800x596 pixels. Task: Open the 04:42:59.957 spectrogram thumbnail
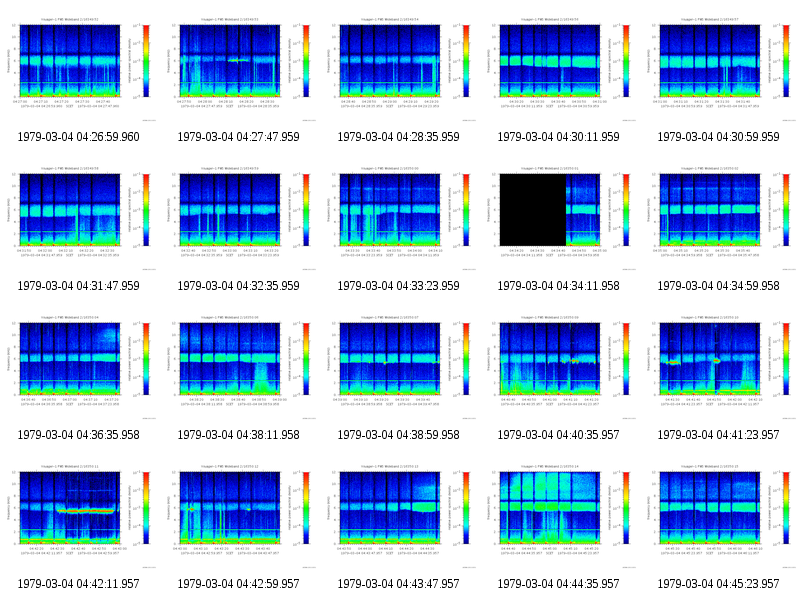click(238, 516)
